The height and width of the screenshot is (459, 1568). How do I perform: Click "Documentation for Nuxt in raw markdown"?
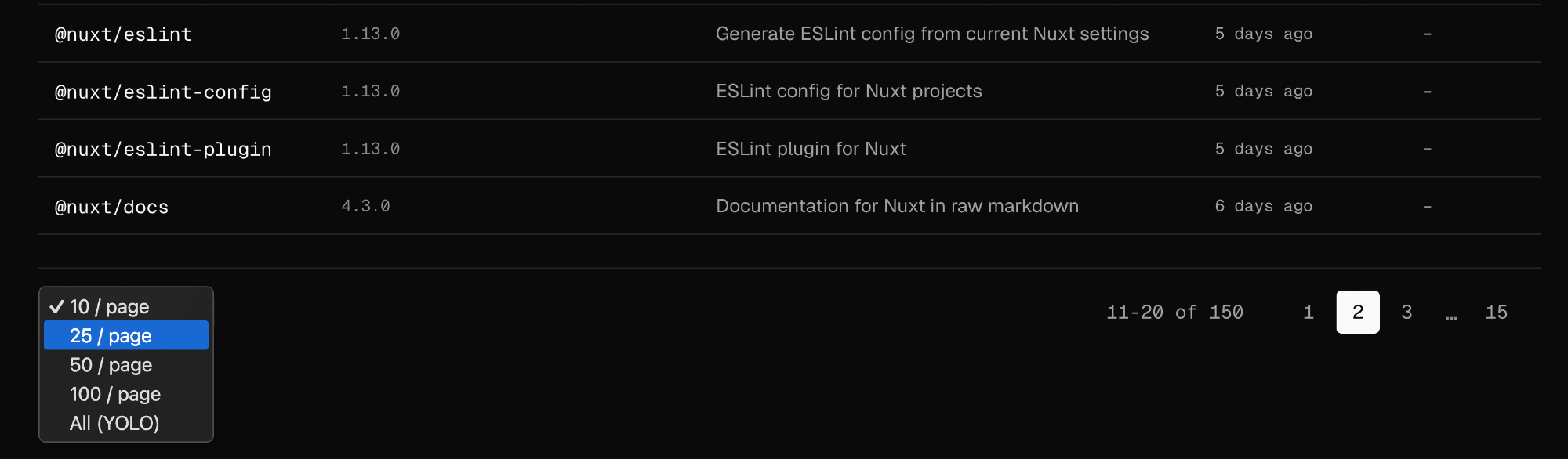897,206
